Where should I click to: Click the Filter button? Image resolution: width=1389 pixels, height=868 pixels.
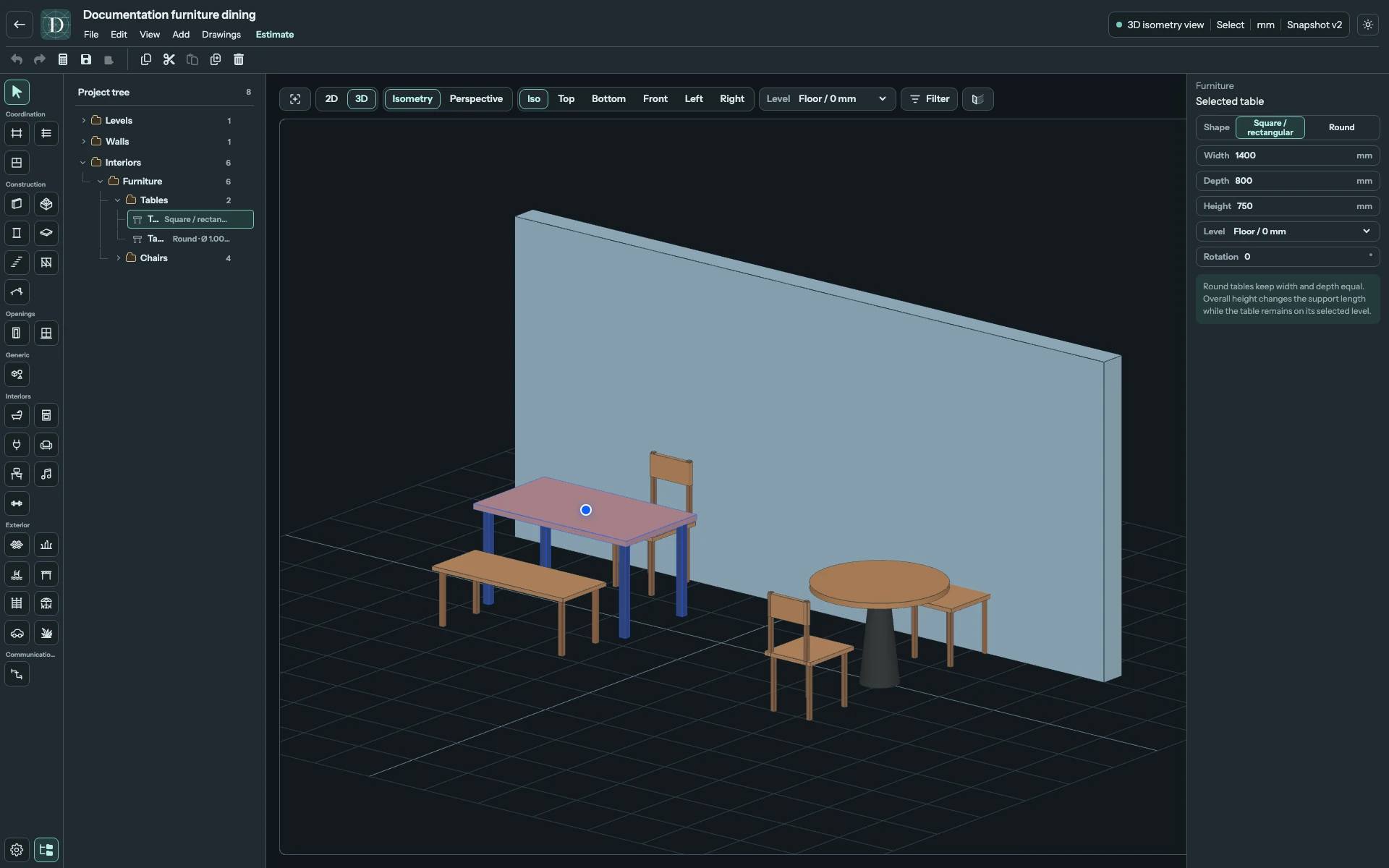pos(929,99)
